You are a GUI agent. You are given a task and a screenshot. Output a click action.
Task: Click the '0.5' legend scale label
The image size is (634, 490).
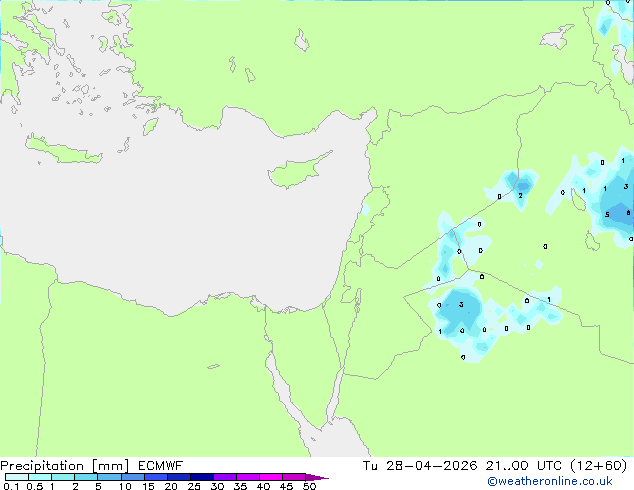click(34, 486)
